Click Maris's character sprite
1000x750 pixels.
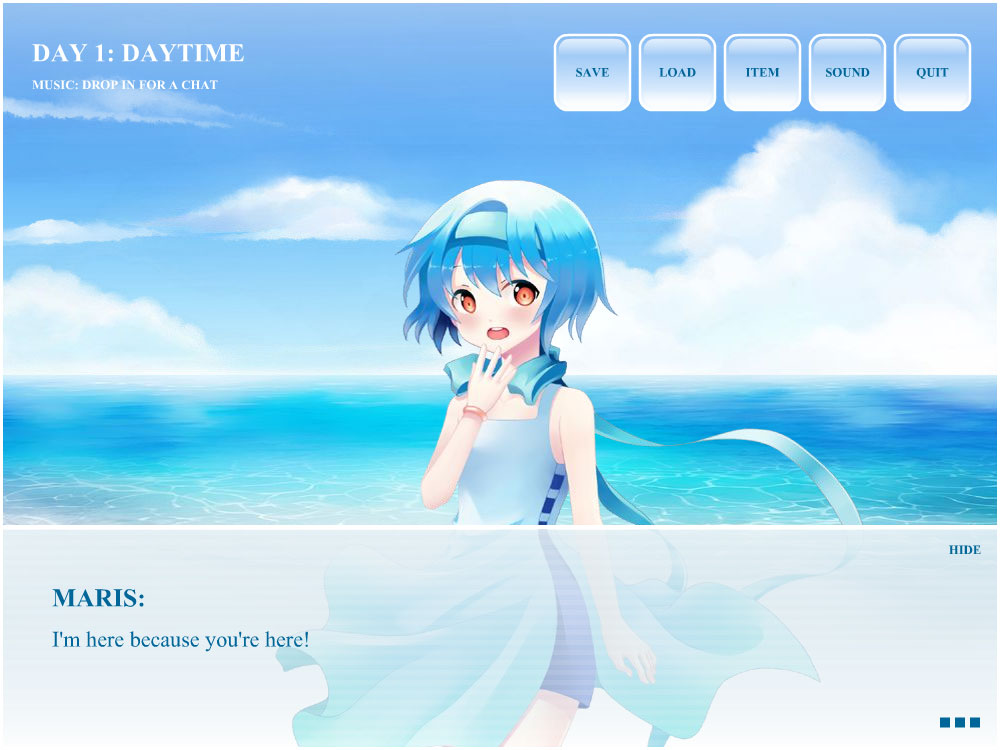(x=500, y=350)
